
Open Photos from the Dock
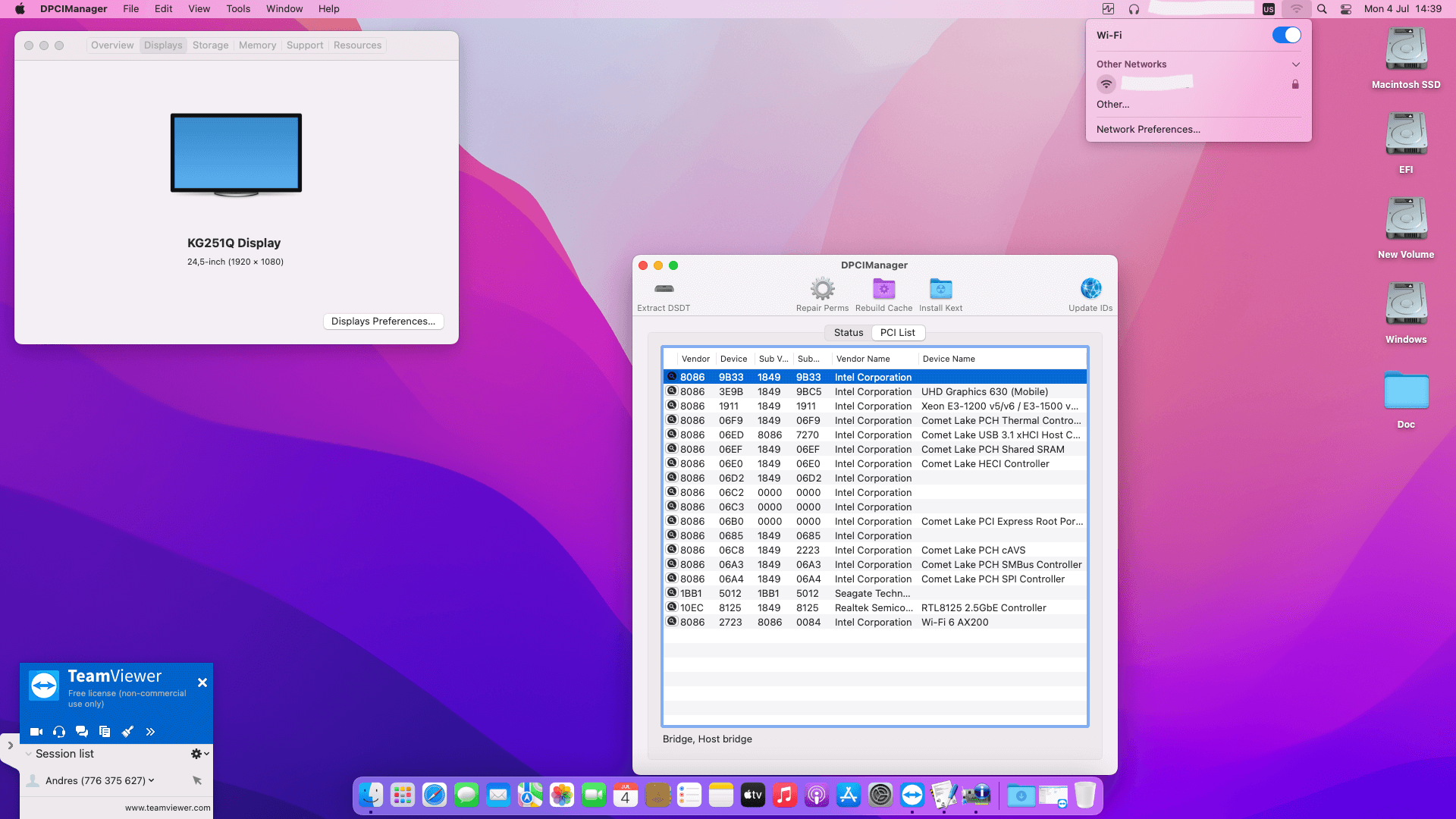pyautogui.click(x=562, y=795)
